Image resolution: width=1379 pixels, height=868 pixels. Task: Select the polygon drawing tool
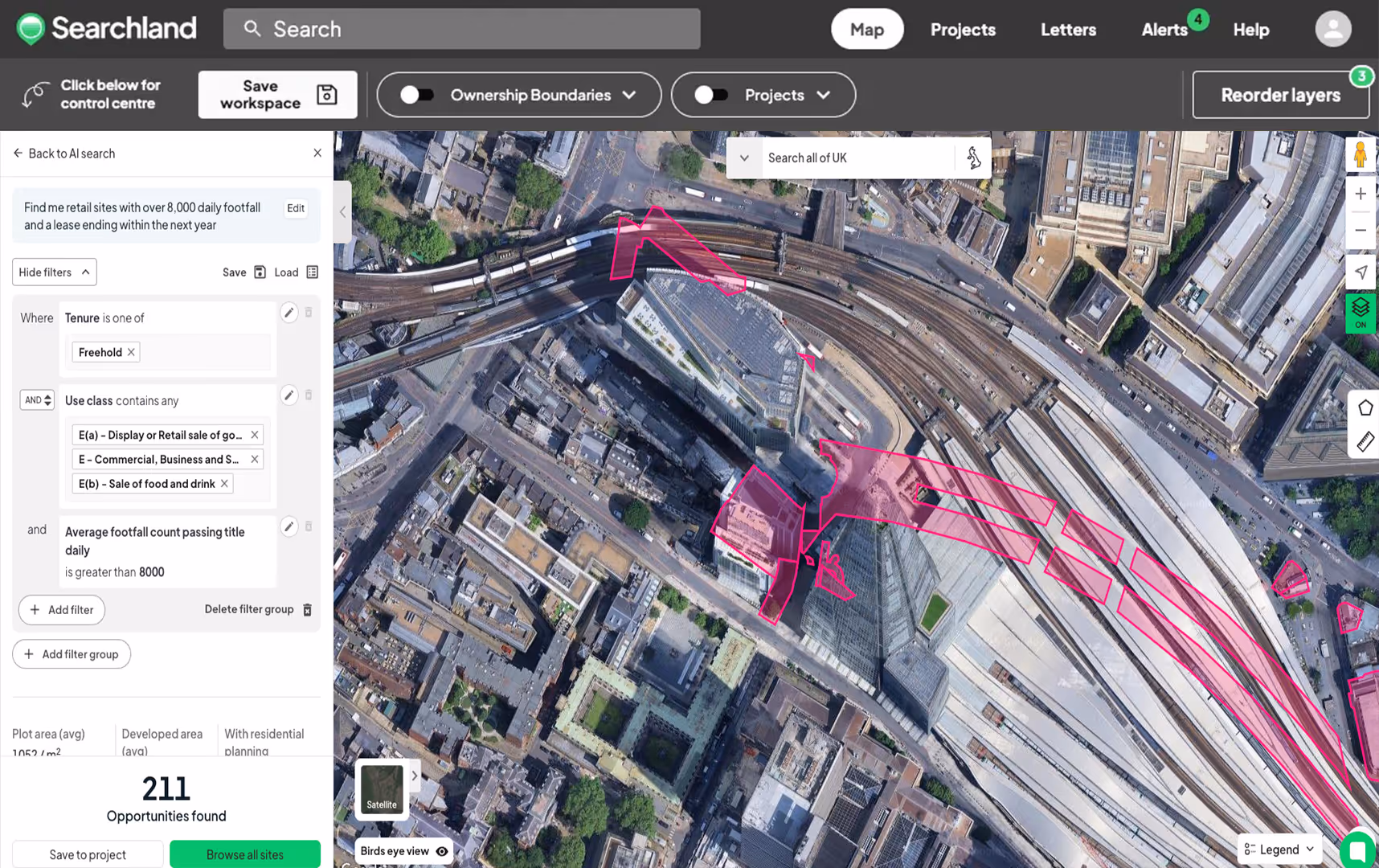[1365, 407]
